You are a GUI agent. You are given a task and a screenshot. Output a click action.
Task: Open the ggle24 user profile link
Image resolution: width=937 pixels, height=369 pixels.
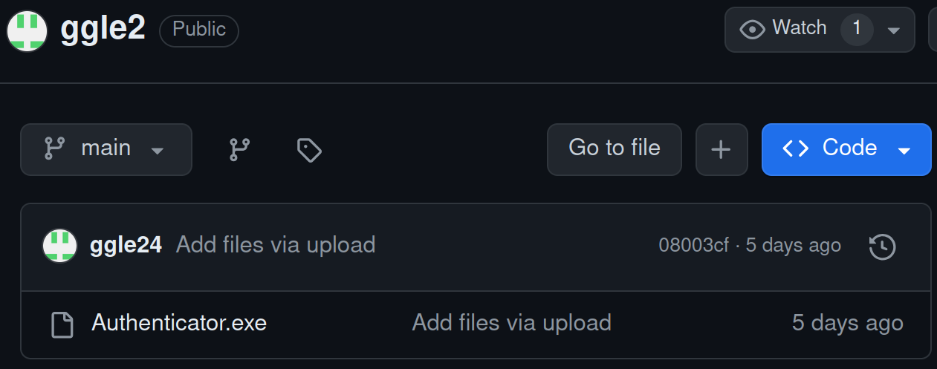click(125, 245)
